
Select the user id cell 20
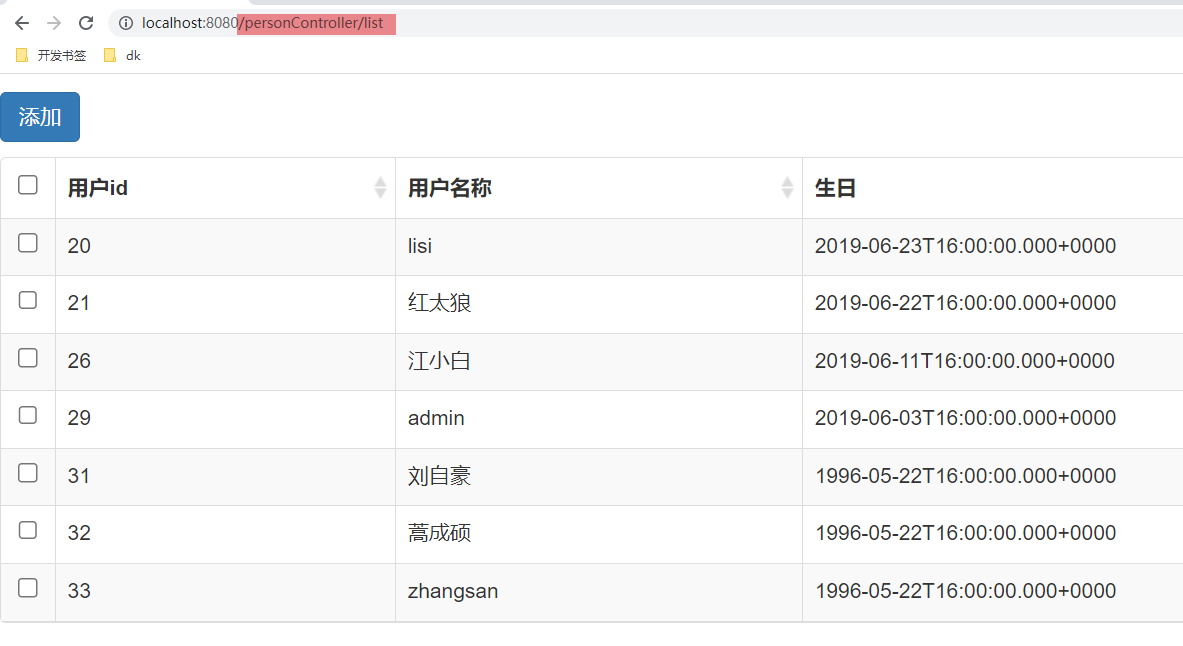(226, 247)
